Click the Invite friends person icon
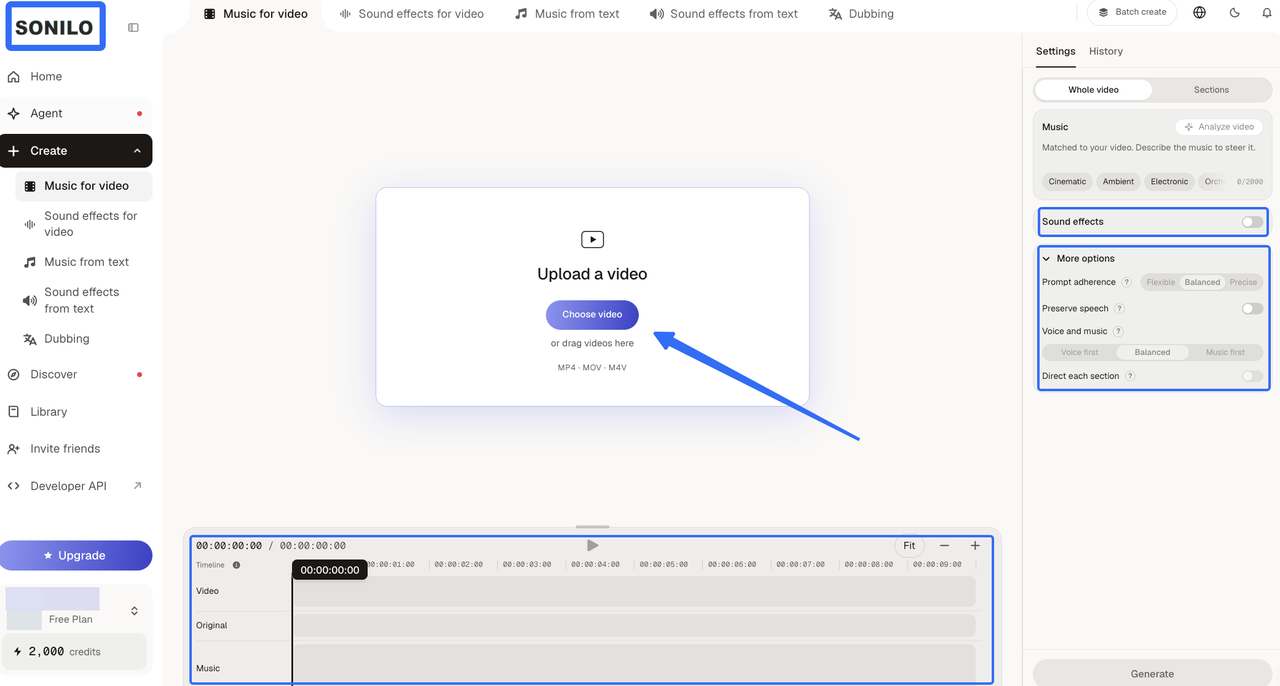Screen dimensions: 1280x686 click(x=14, y=449)
